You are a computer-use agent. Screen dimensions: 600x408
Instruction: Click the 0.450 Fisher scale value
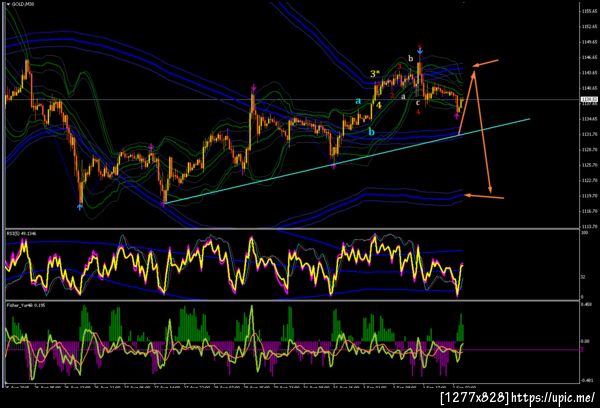coord(587,305)
